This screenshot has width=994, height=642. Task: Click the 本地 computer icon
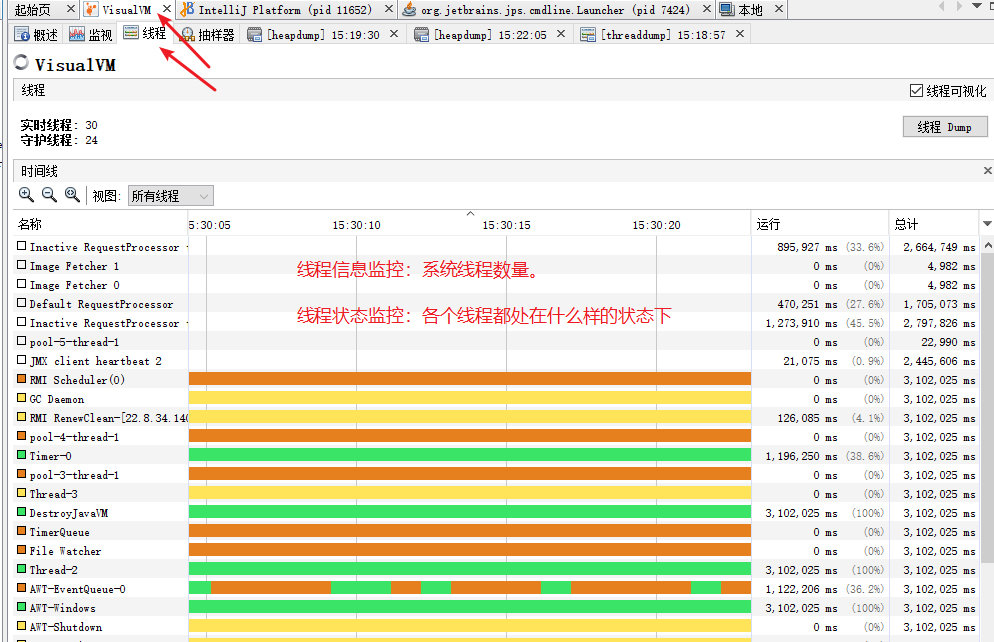727,9
